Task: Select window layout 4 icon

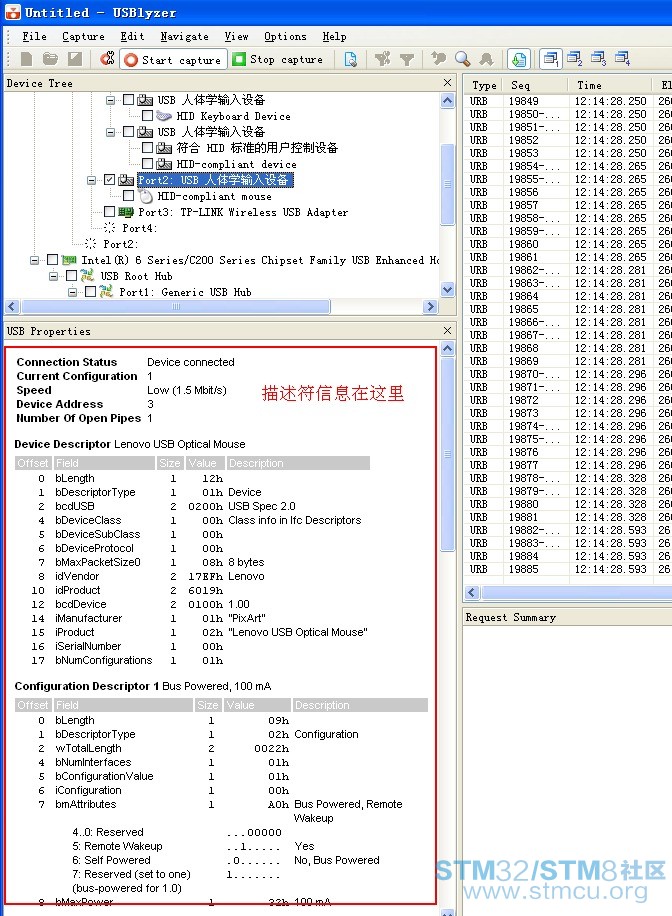Action: click(622, 59)
